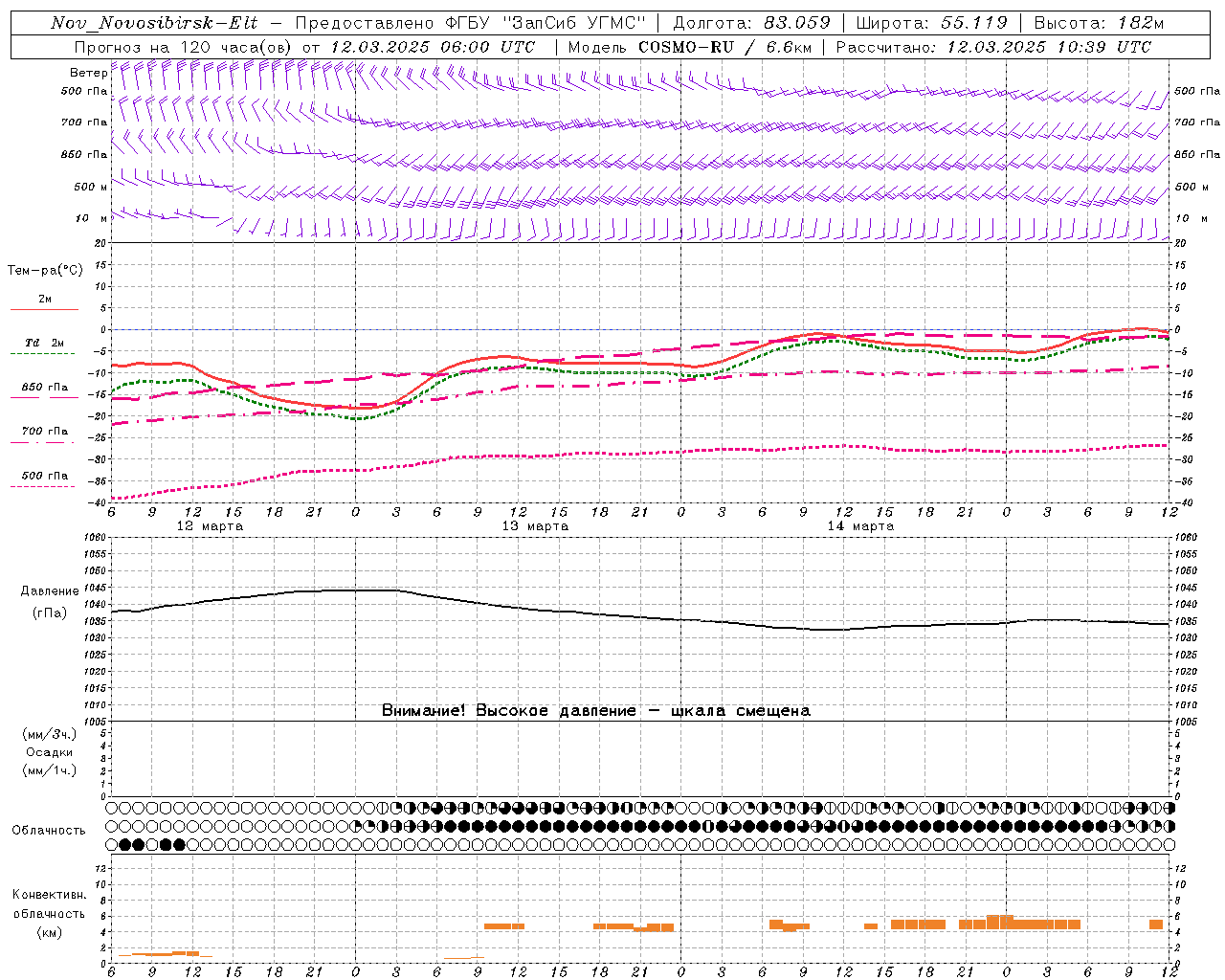This screenshot has height=980, width=1225.
Task: Select the text Прогноз на 120 часа(ов)
Action: [x=184, y=47]
